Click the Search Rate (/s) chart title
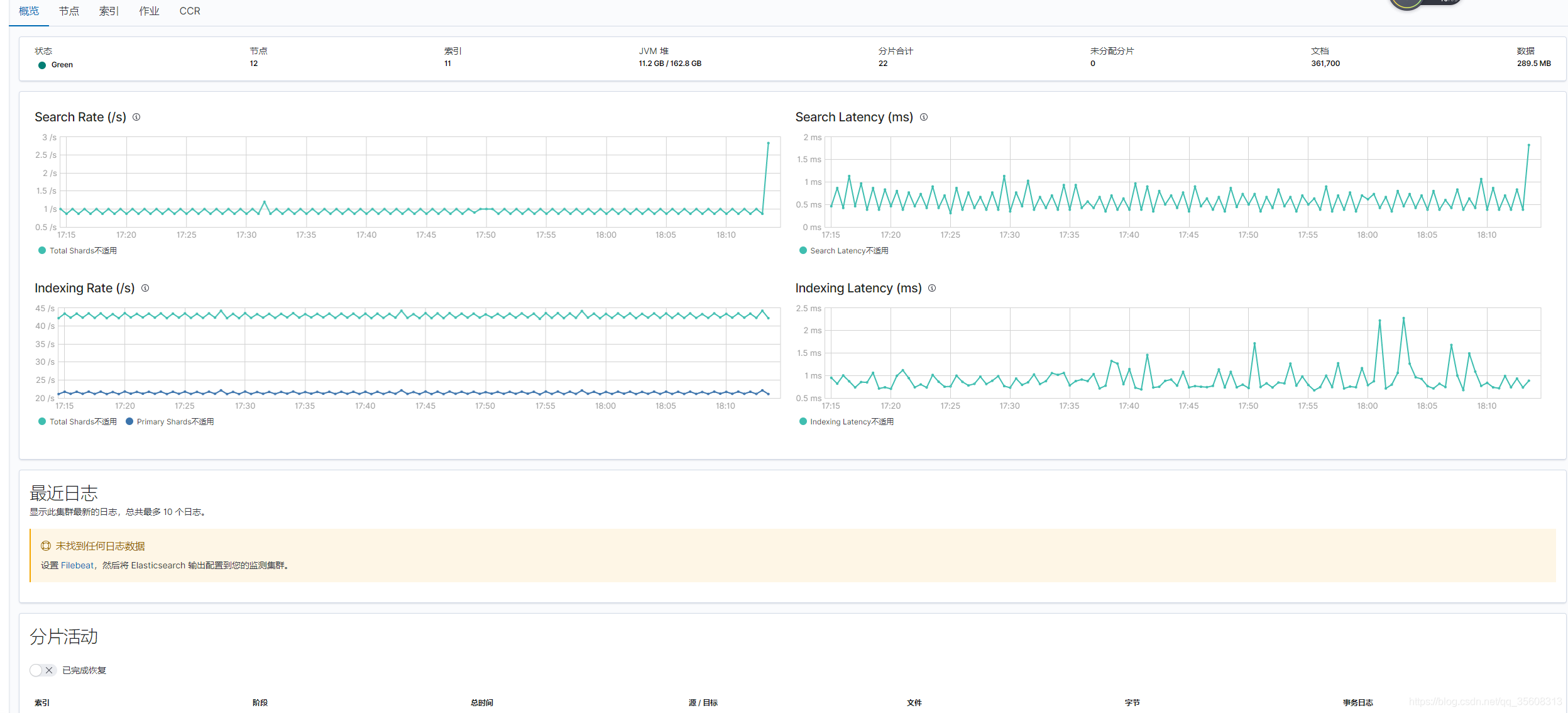The image size is (1568, 713). [80, 117]
